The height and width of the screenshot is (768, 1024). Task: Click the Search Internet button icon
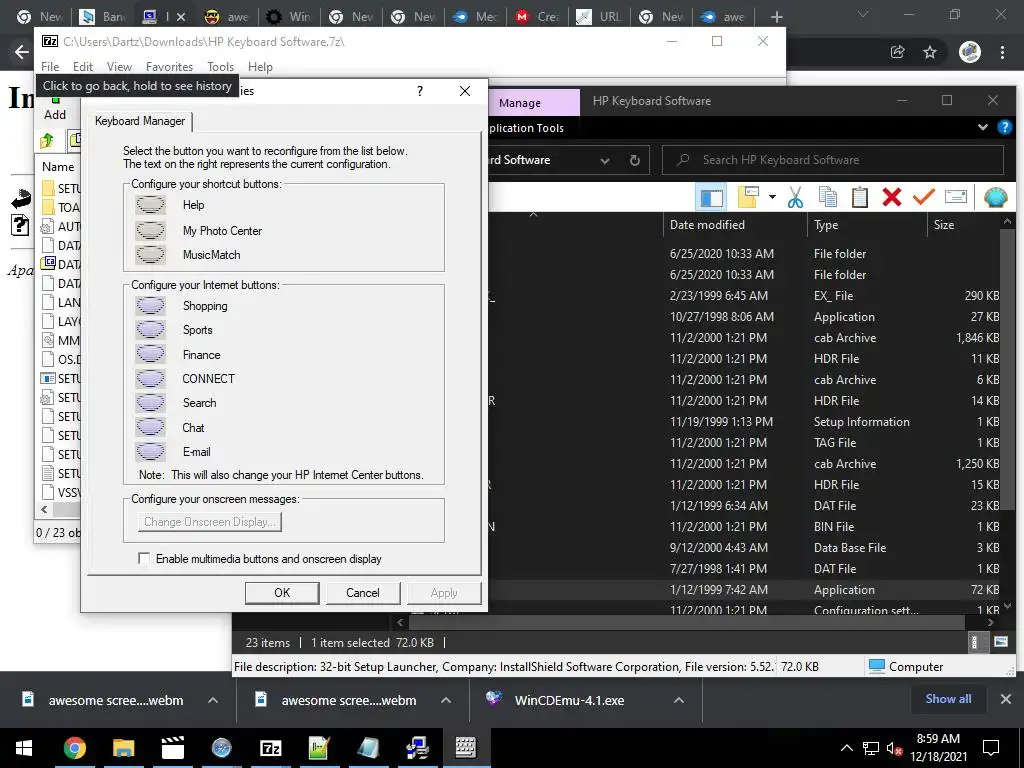coord(150,403)
